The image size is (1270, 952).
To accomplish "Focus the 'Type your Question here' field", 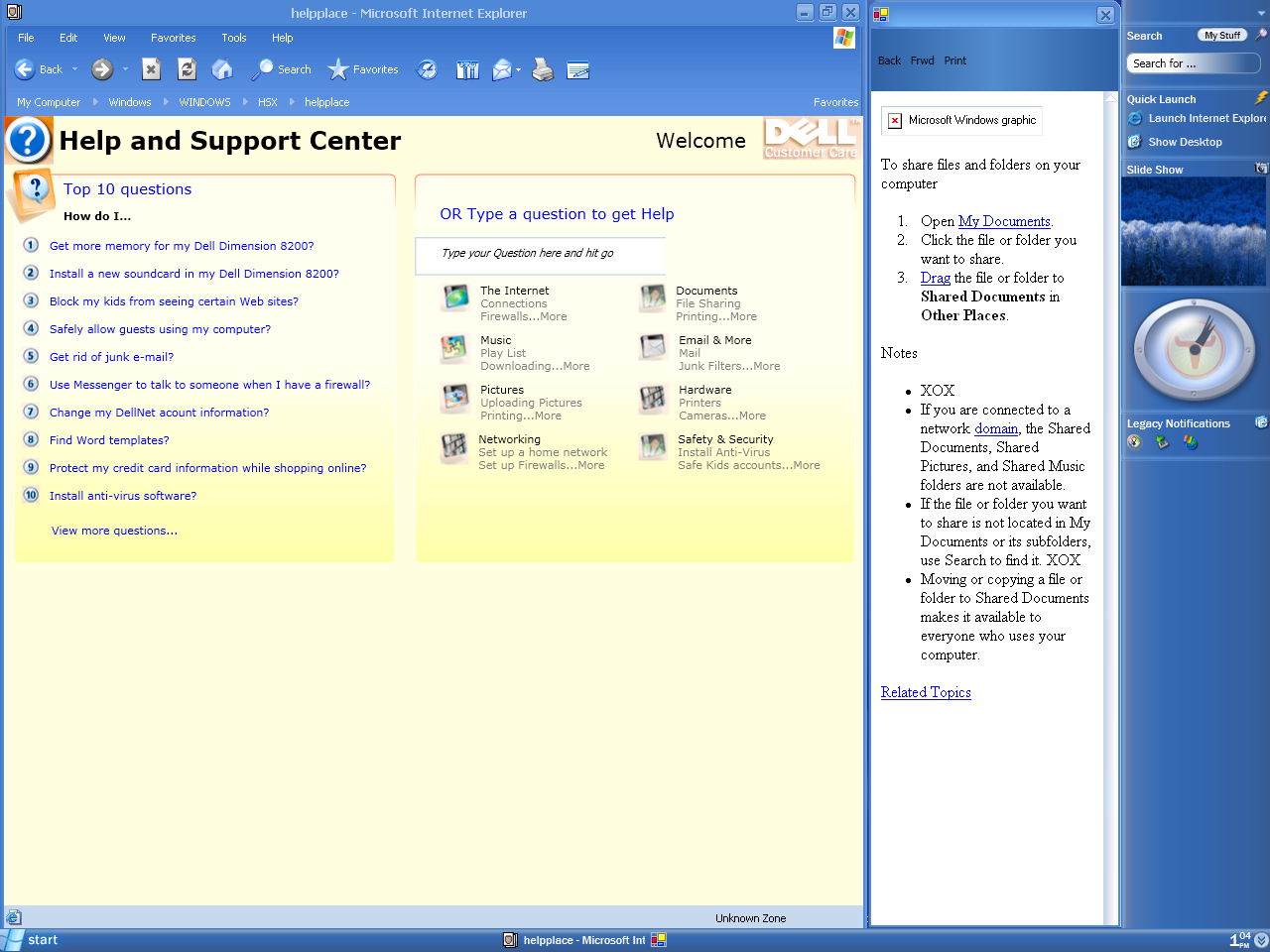I will tap(541, 254).
